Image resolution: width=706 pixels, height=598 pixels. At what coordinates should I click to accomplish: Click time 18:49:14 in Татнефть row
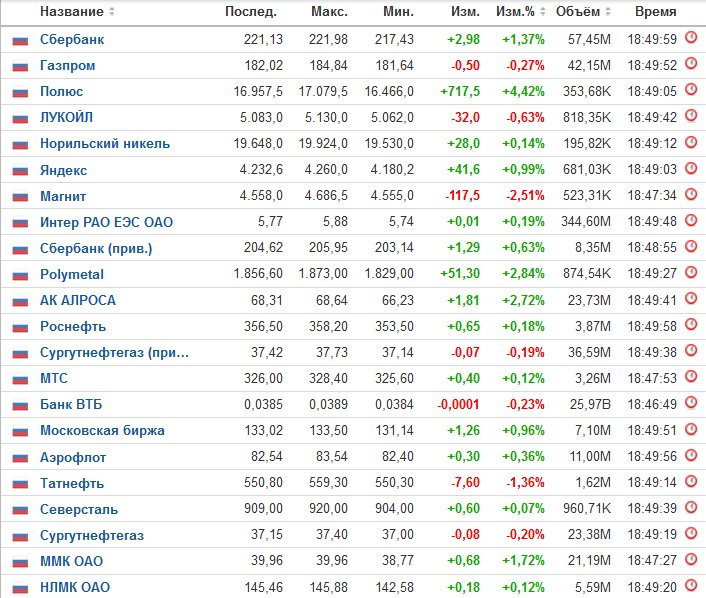point(652,483)
